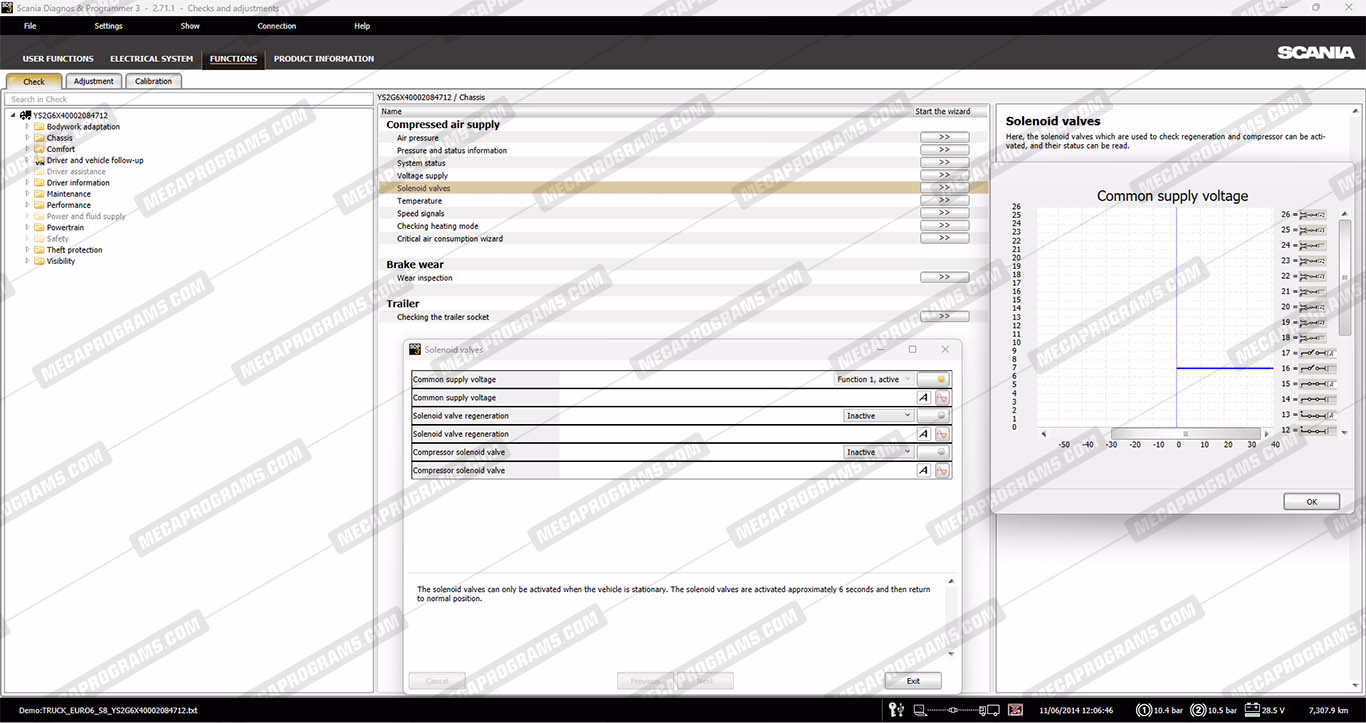This screenshot has height=723, width=1366.
Task: Open Inactive dropdown for Compressor solenoid valve
Action: 879,452
